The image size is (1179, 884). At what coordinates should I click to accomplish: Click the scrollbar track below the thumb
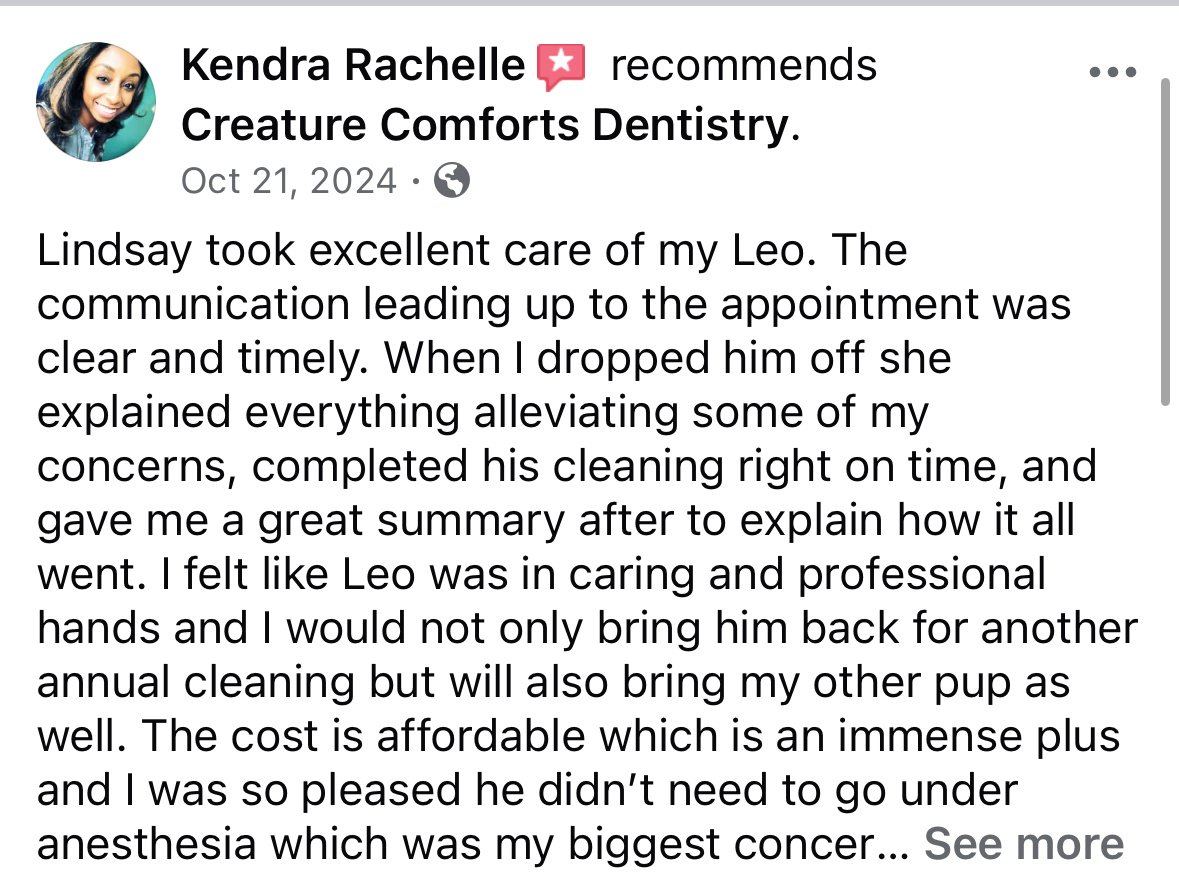point(1165,639)
